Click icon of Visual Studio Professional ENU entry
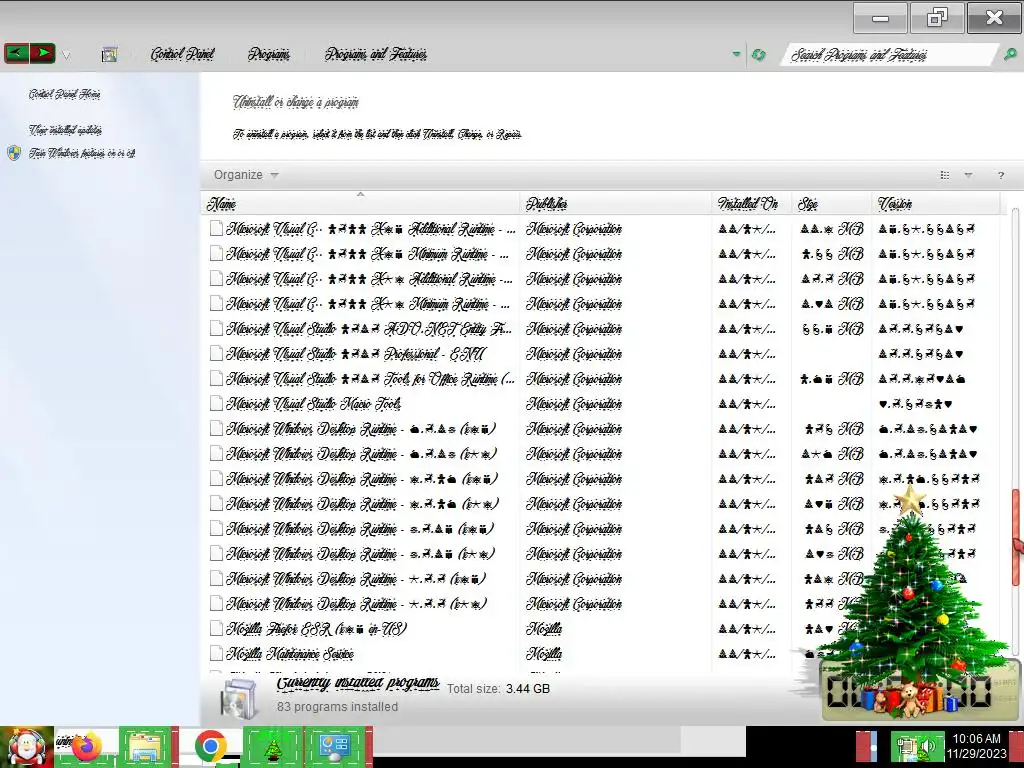 (x=216, y=353)
